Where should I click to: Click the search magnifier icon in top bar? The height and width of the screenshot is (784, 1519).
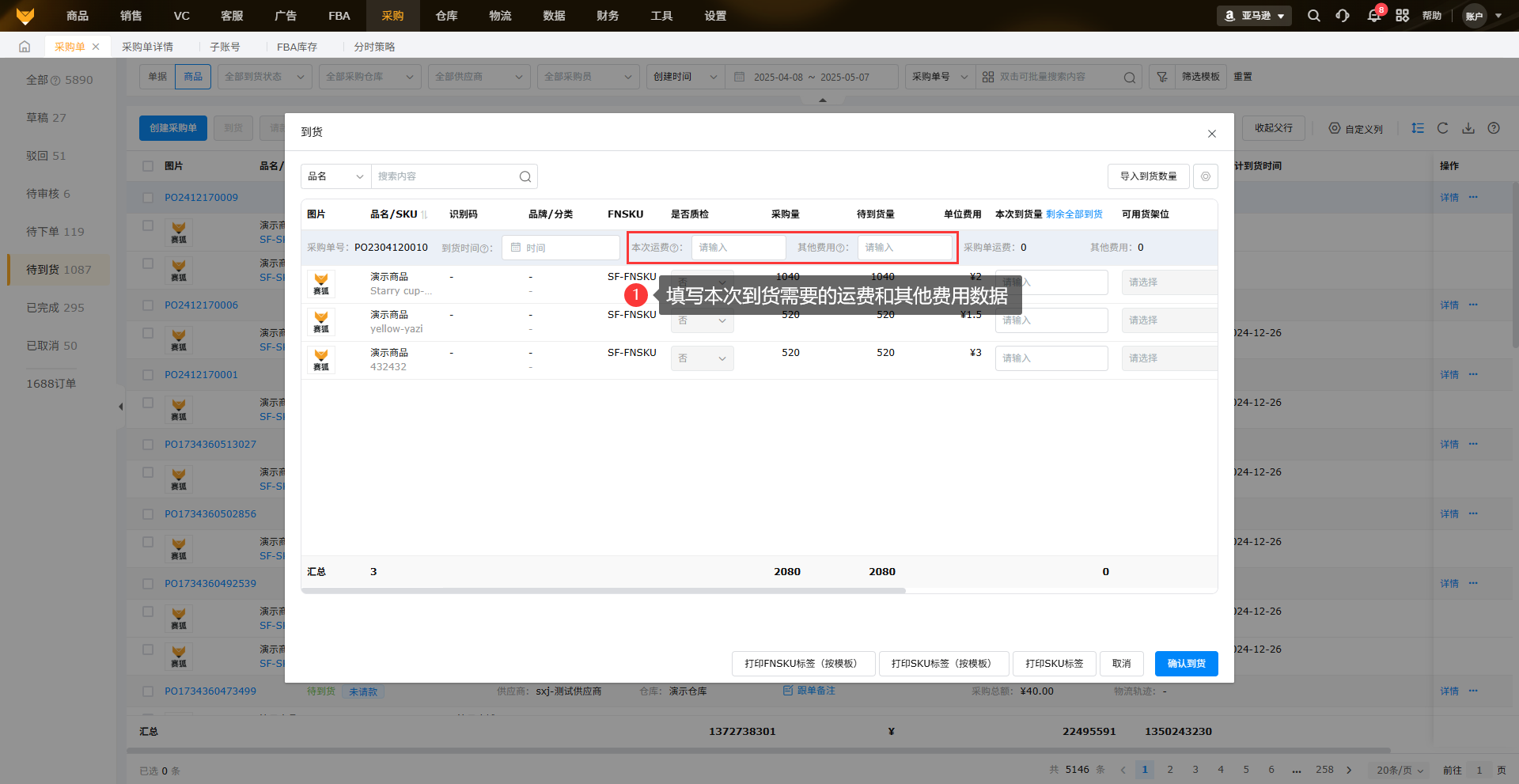point(1313,16)
